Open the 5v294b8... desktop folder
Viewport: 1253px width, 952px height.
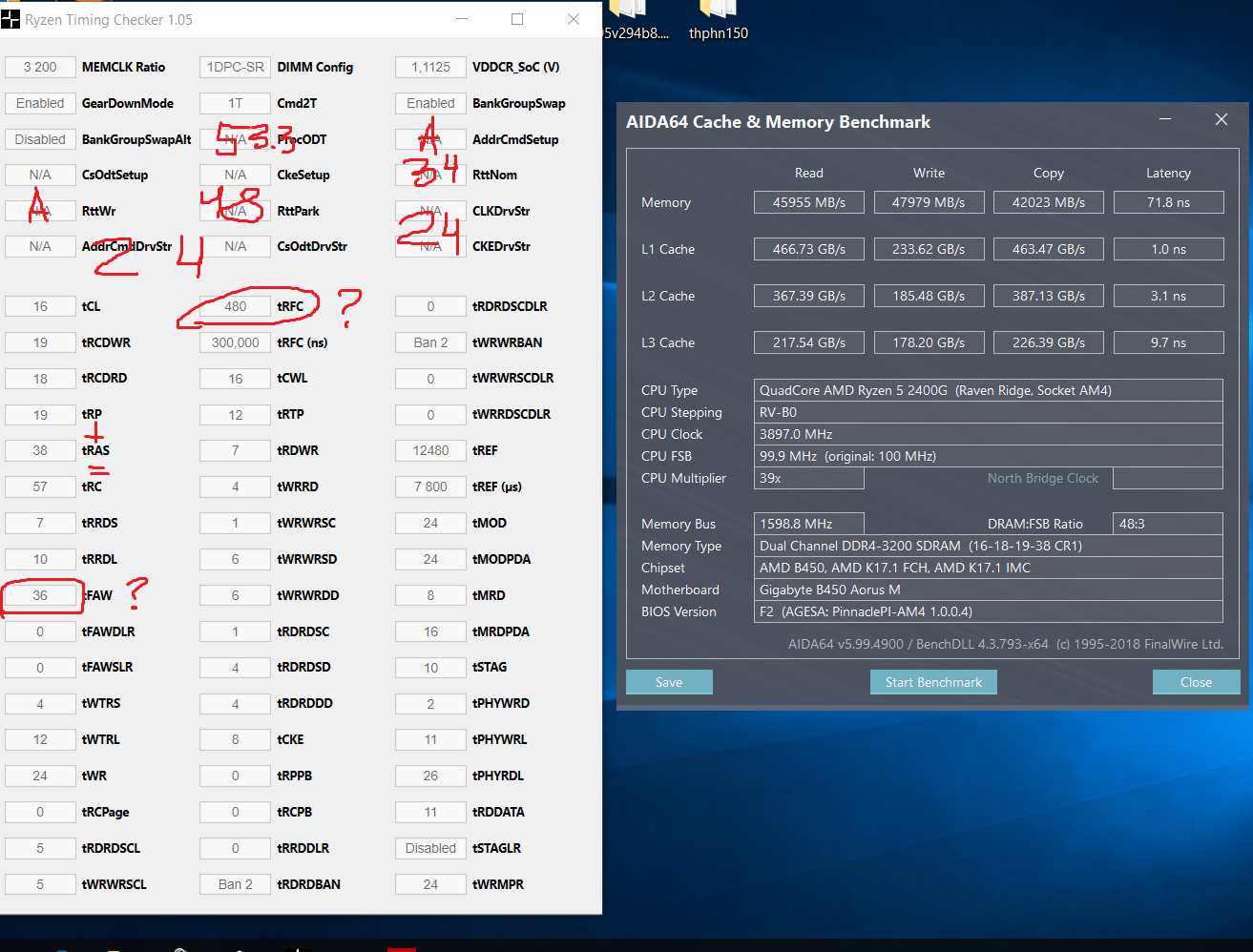tap(637, 20)
